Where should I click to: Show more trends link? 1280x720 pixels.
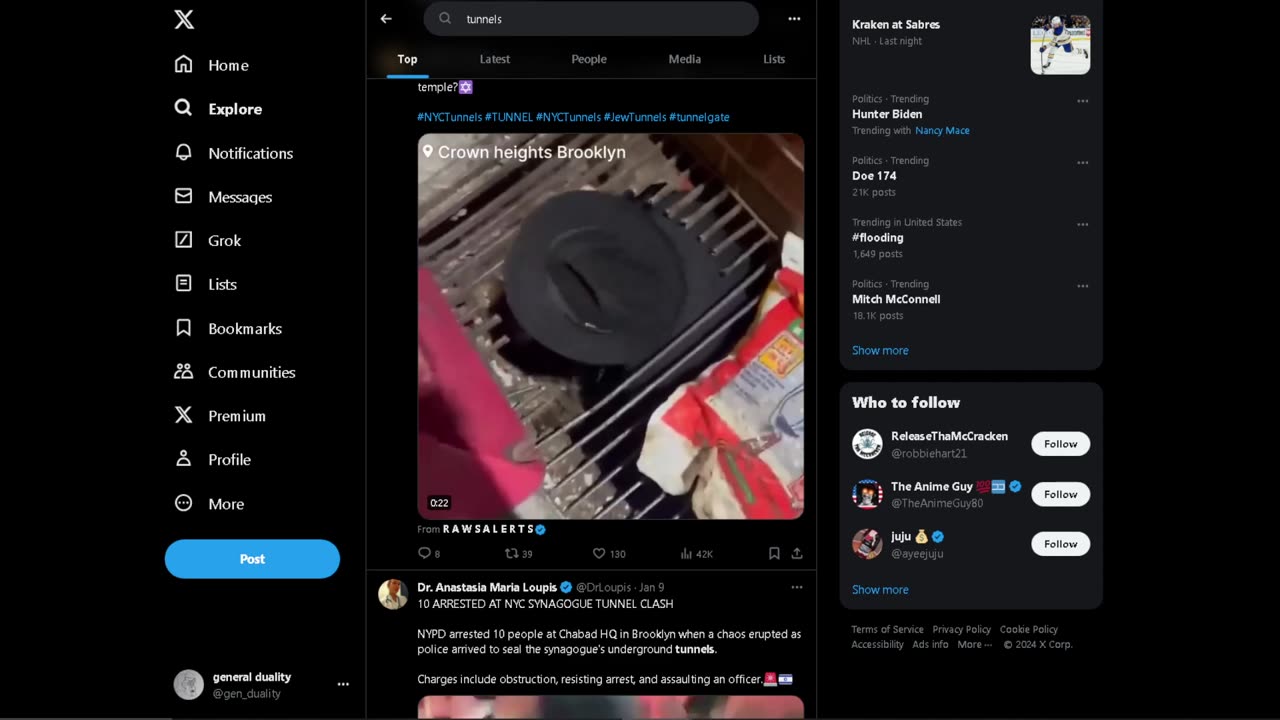pyautogui.click(x=880, y=351)
